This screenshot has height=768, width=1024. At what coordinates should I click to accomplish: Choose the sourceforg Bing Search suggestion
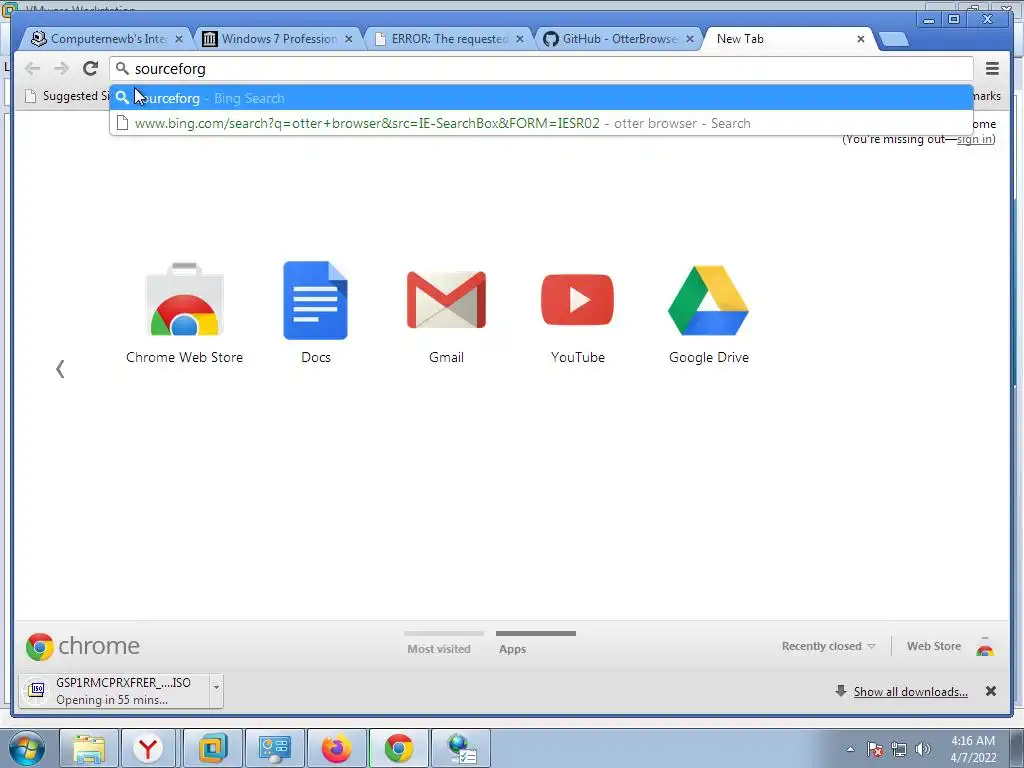[x=541, y=98]
